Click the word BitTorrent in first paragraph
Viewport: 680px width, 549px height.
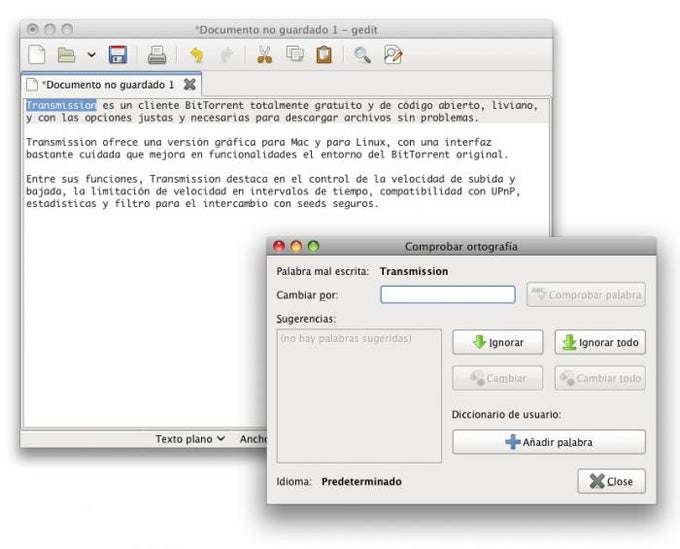pyautogui.click(x=214, y=105)
